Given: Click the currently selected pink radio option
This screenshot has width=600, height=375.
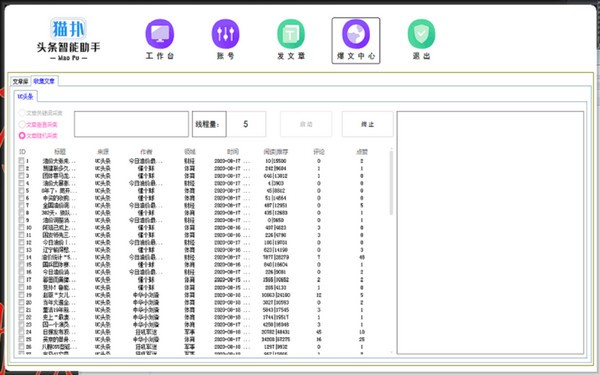Looking at the screenshot, I should click(x=22, y=135).
